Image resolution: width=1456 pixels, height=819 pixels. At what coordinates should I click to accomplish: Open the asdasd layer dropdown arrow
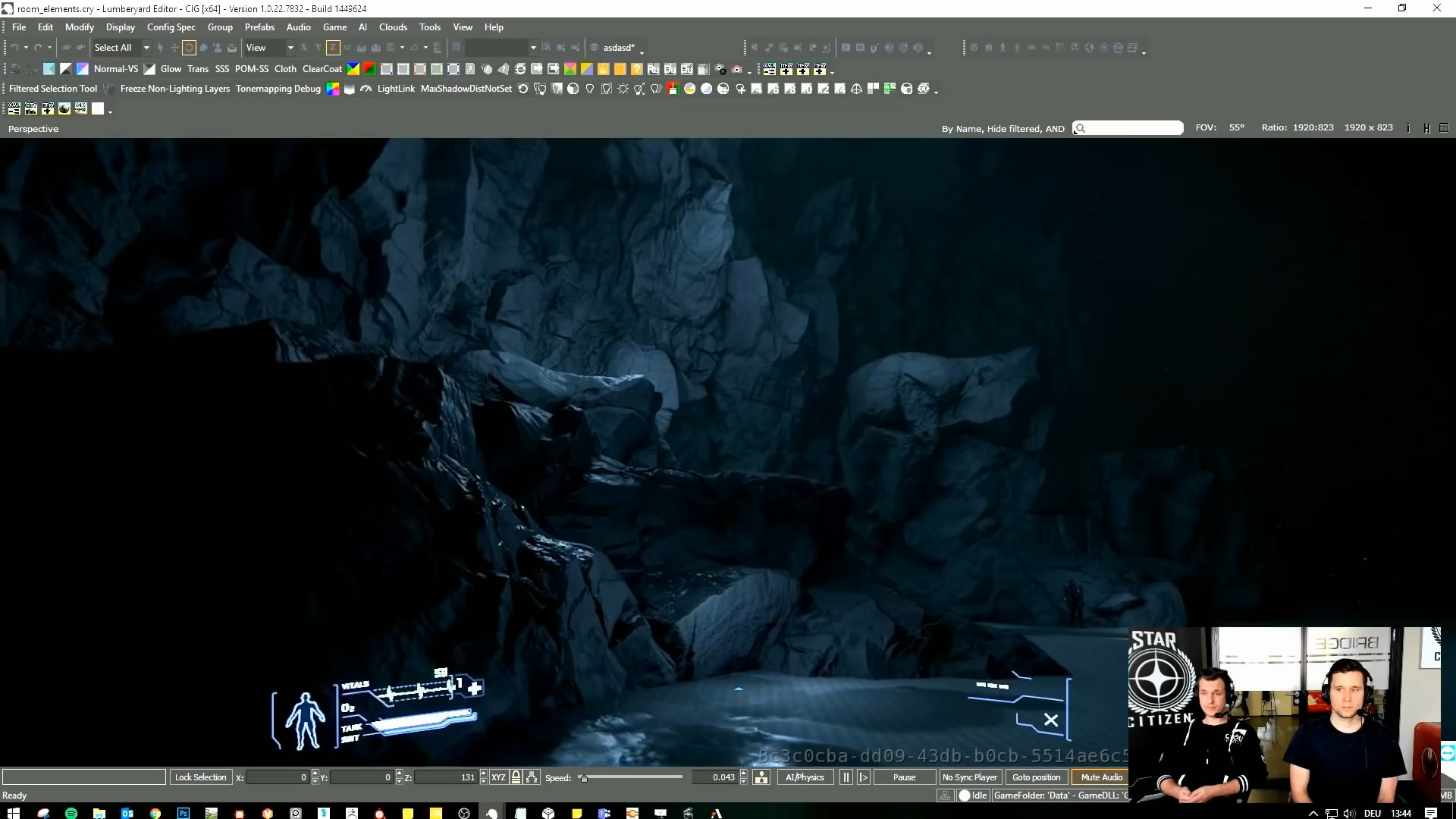point(642,51)
